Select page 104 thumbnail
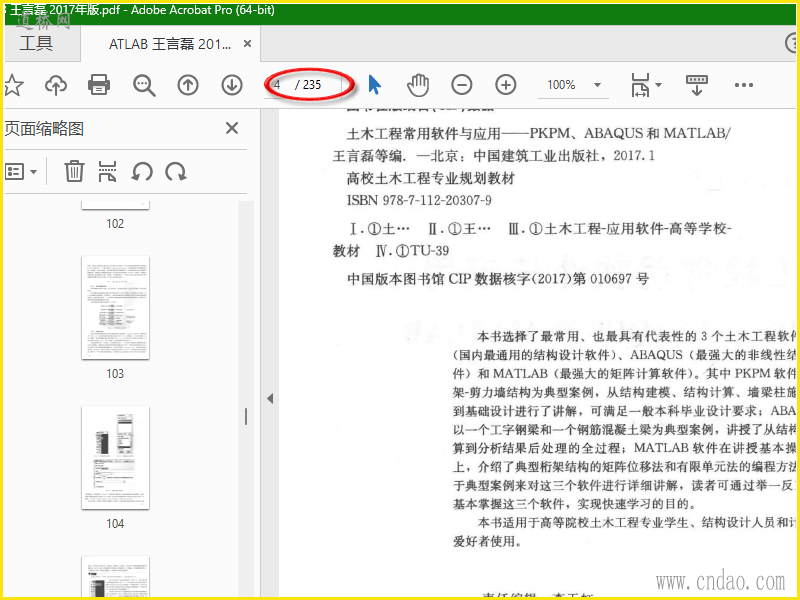 pyautogui.click(x=115, y=458)
